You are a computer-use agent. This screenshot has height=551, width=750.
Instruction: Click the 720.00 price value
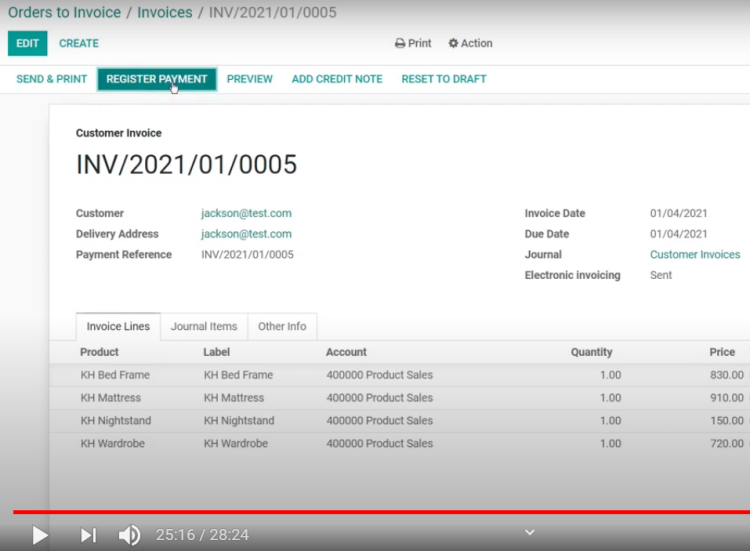tap(727, 444)
